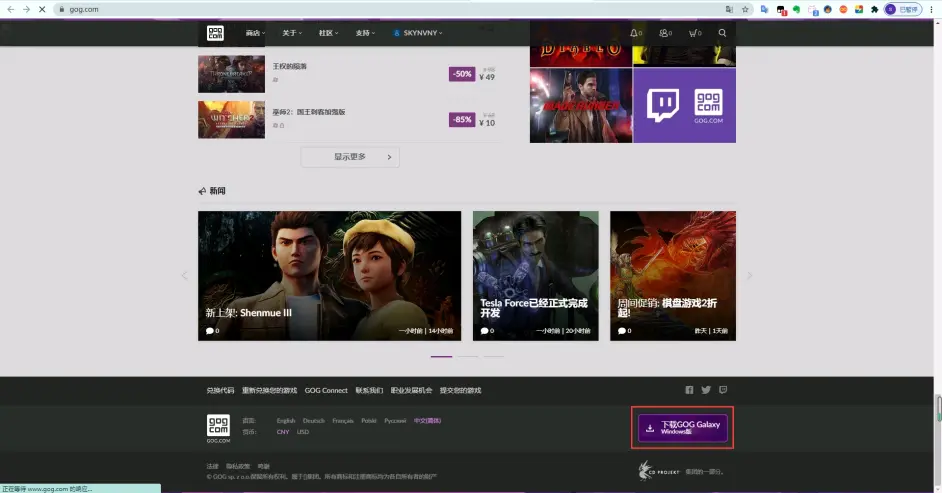Go forward with the browser arrow
This screenshot has width=942, height=493.
click(x=26, y=9)
